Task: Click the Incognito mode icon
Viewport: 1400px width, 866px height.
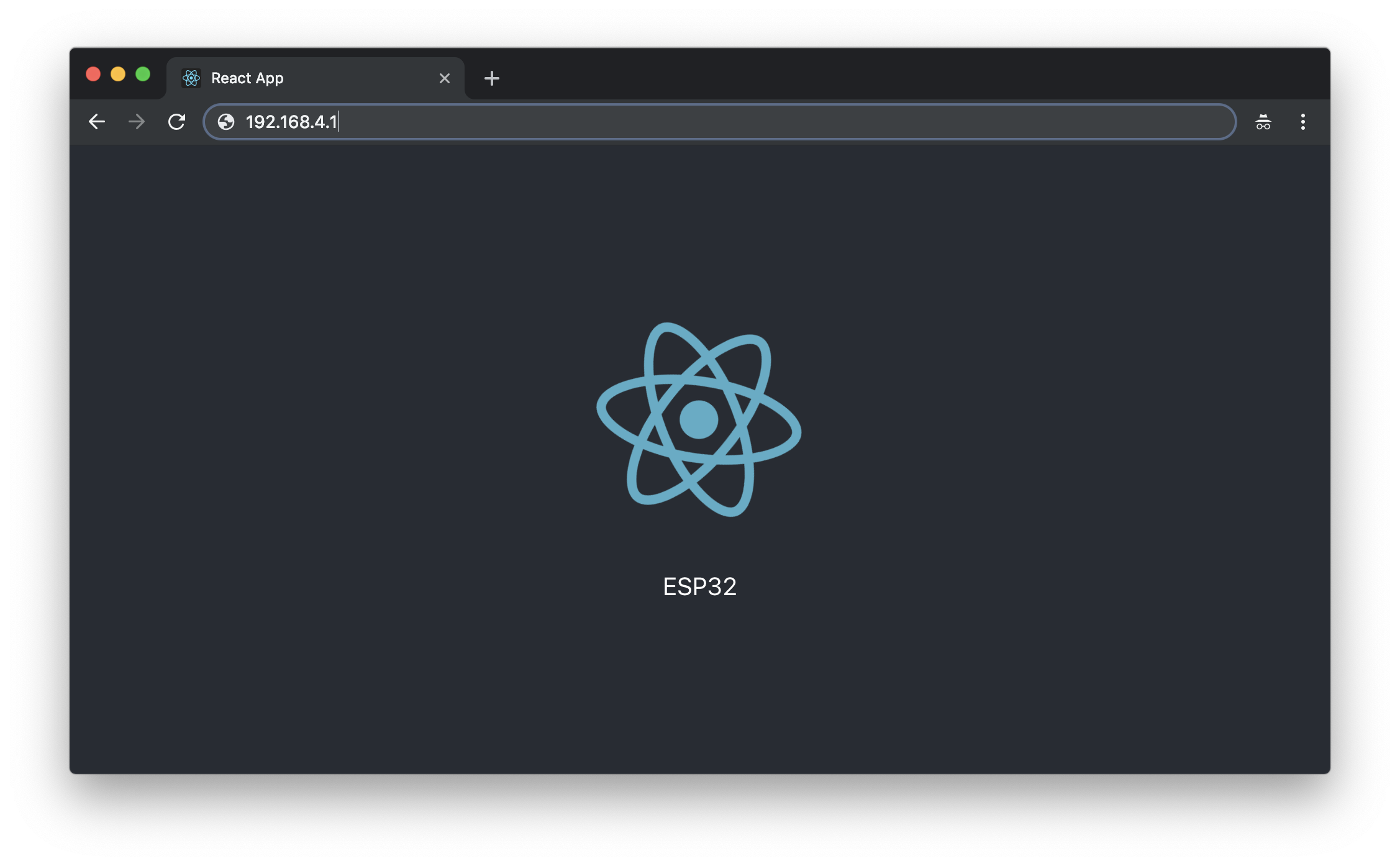Action: click(x=1263, y=122)
